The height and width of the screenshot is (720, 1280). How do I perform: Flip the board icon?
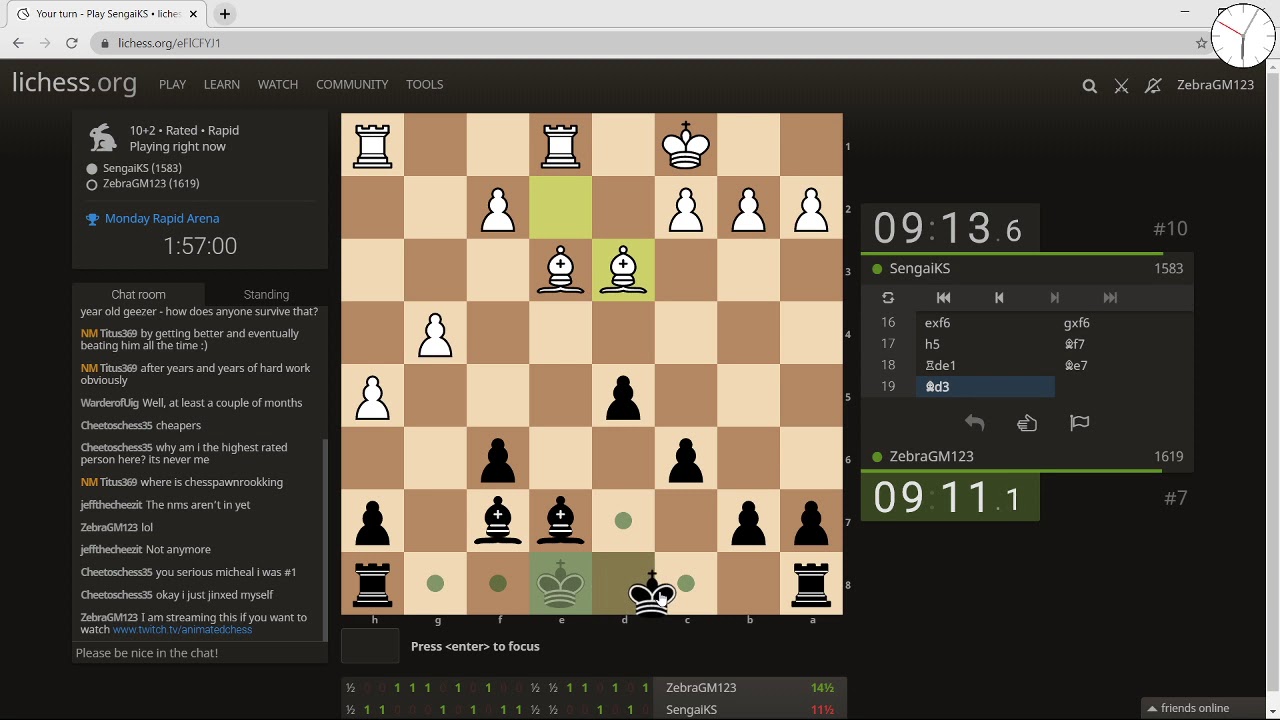coord(888,298)
